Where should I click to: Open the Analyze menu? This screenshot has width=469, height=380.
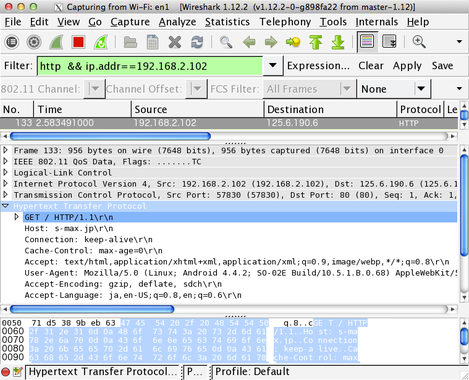click(x=177, y=22)
